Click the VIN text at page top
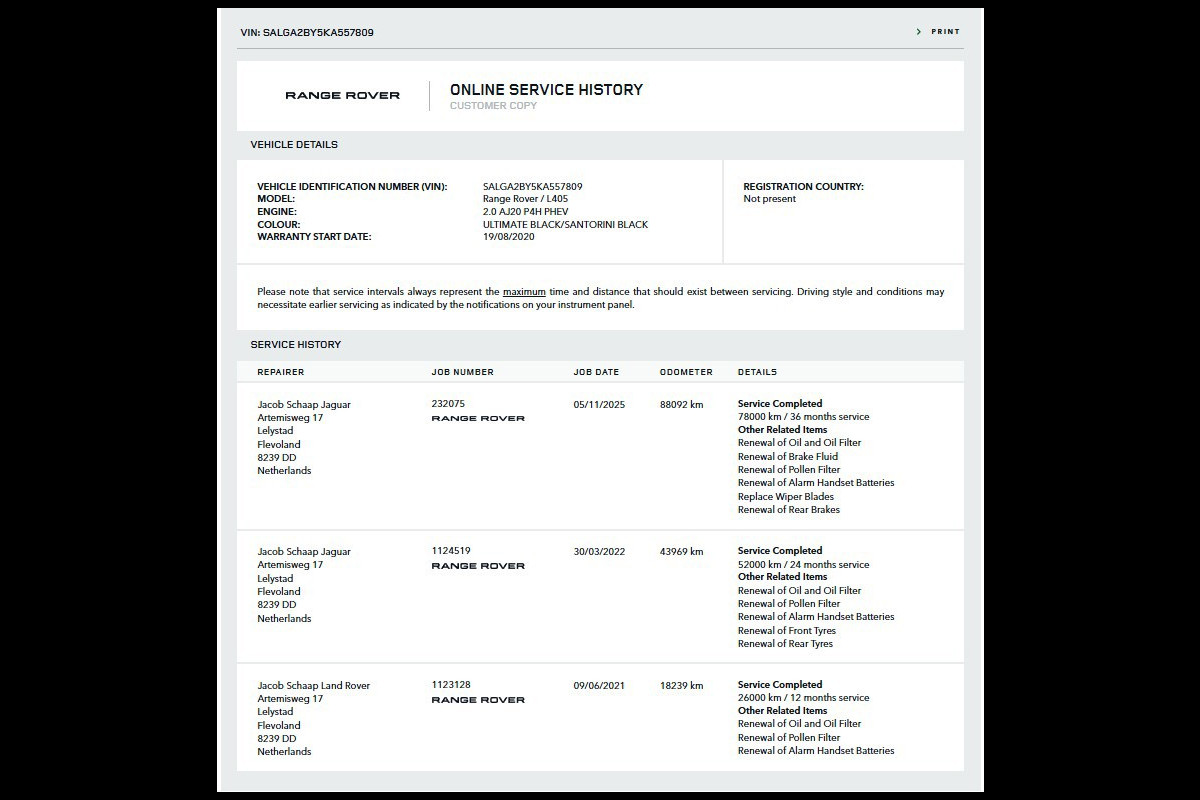Screen dimensions: 1200x800 (x=307, y=32)
